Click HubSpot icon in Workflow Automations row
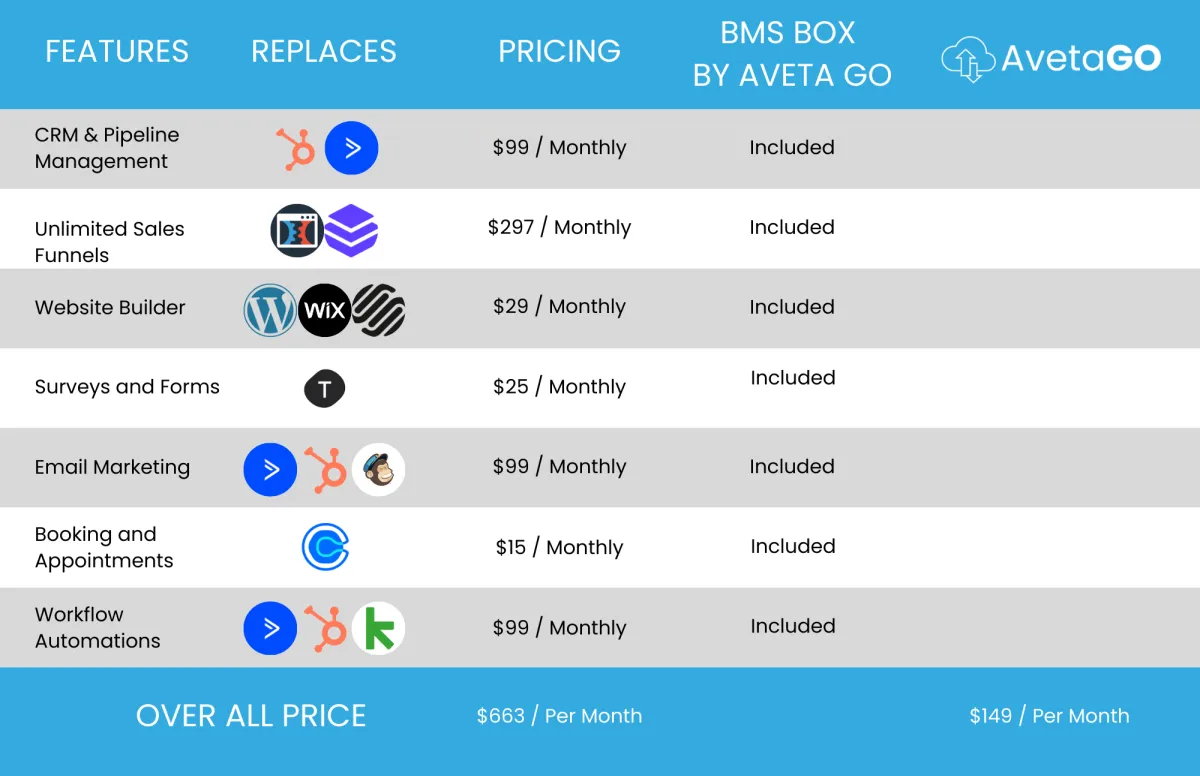The image size is (1200, 776). click(325, 629)
